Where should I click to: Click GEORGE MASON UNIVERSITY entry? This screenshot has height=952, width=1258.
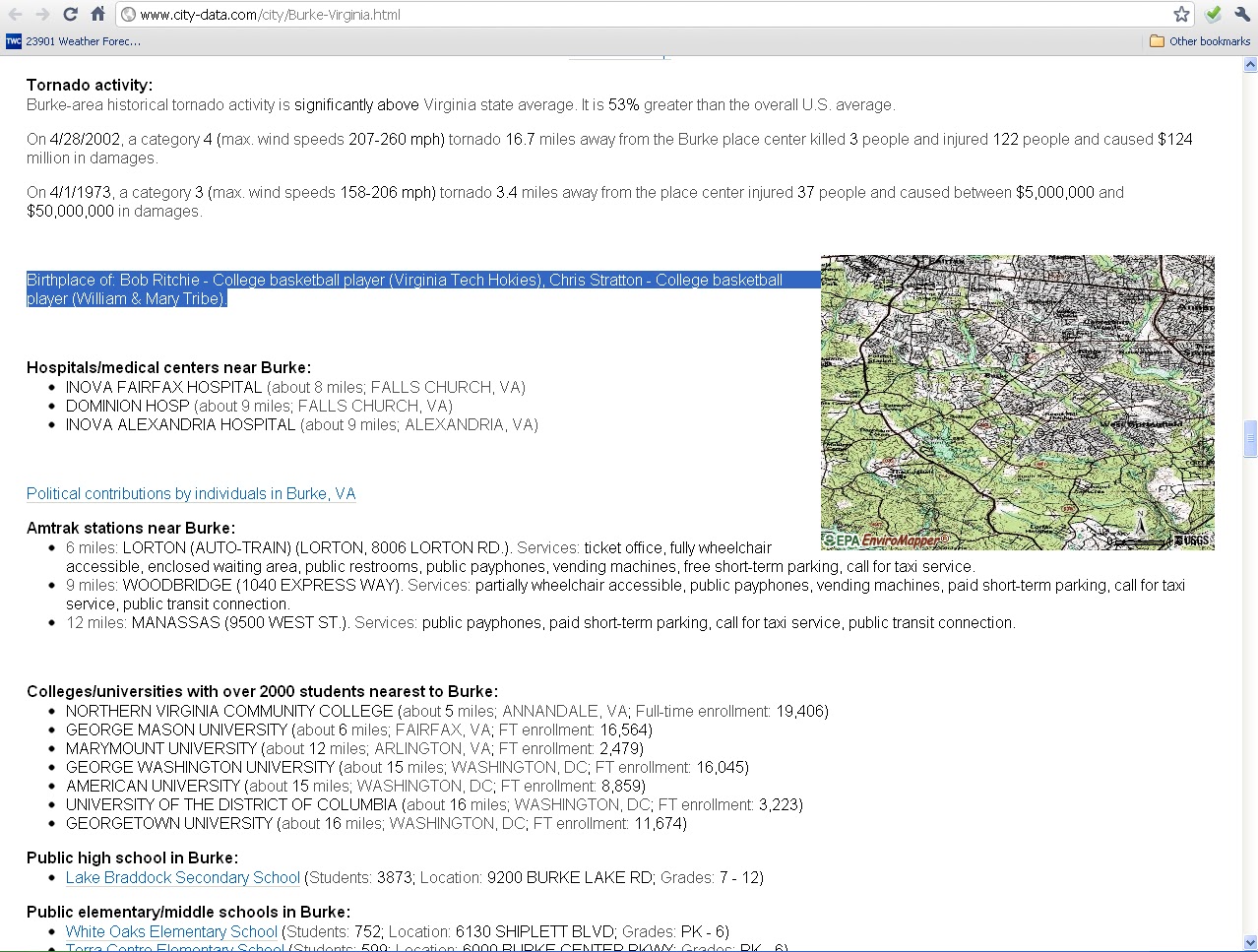tap(359, 730)
